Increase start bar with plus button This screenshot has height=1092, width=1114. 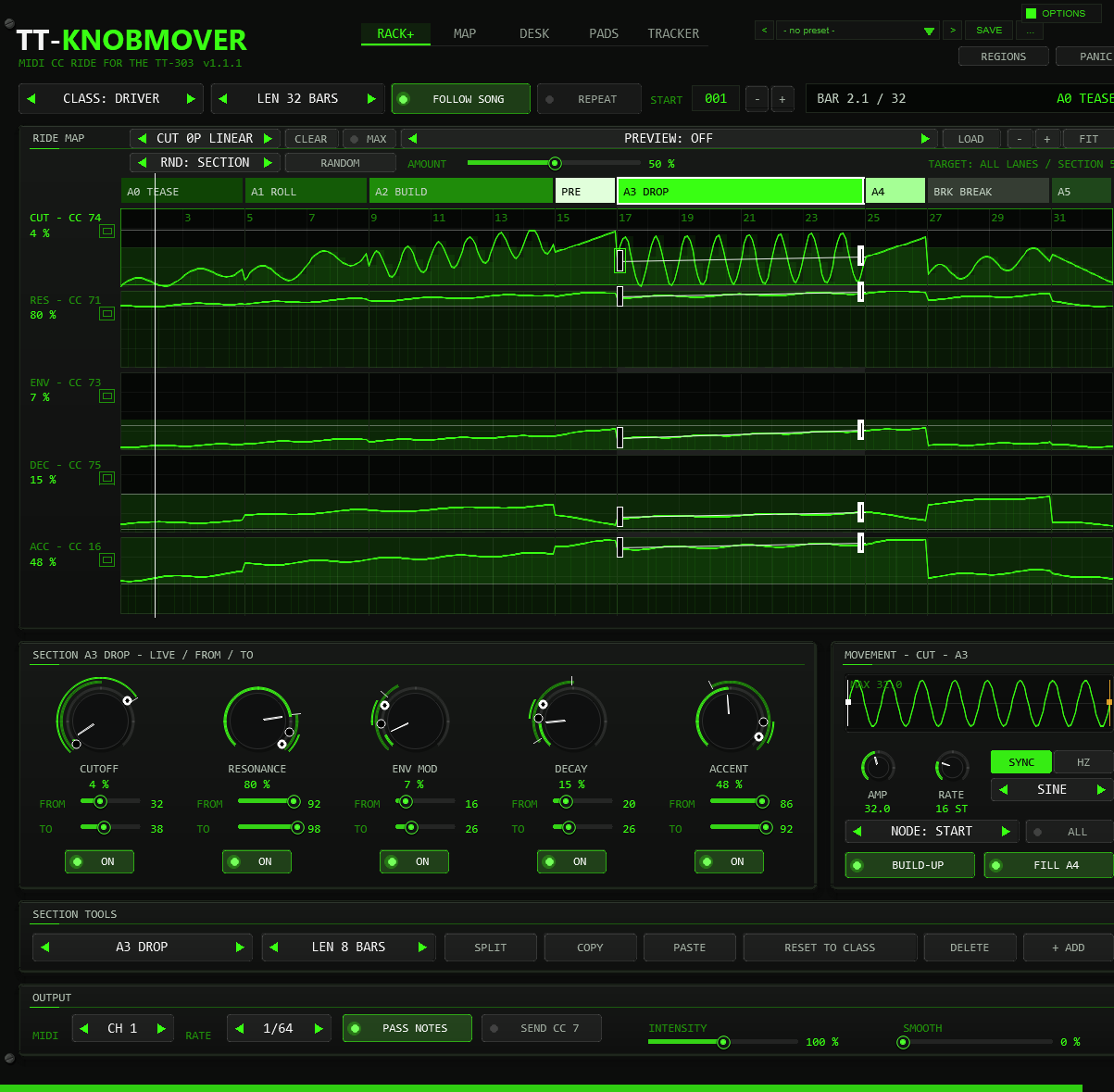click(782, 99)
